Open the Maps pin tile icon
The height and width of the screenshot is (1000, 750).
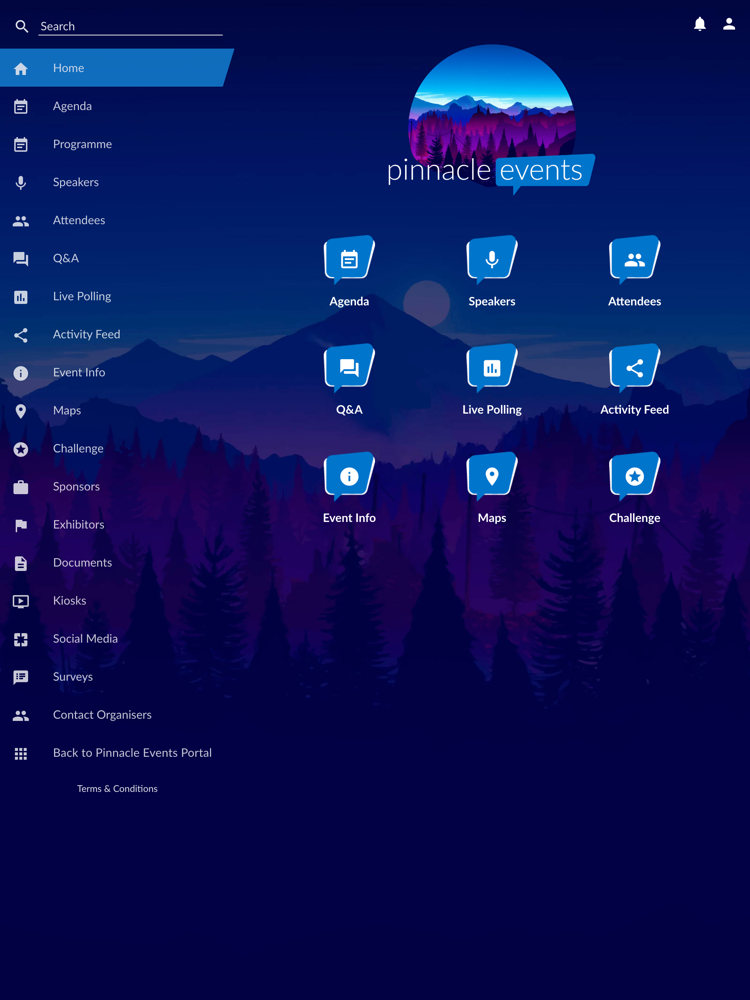(x=492, y=476)
